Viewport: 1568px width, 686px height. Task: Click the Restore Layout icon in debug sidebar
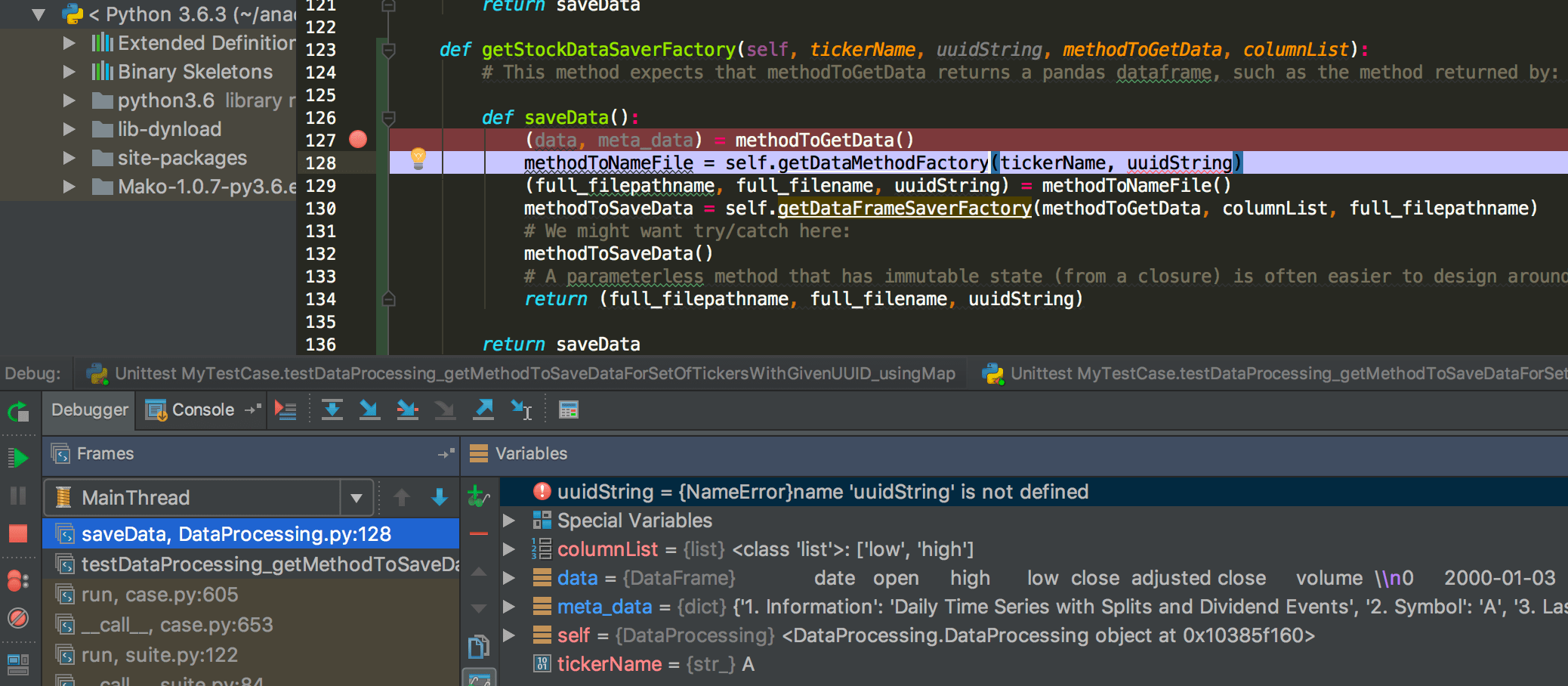coord(18,664)
